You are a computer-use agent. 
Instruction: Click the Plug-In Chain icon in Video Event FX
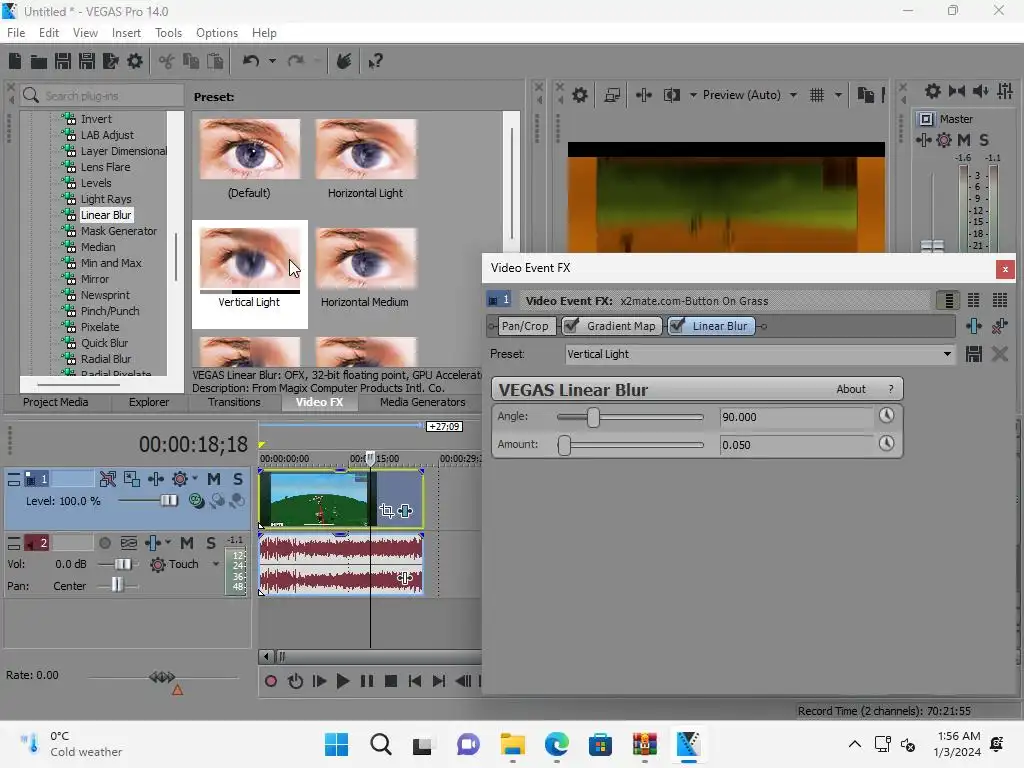click(973, 326)
